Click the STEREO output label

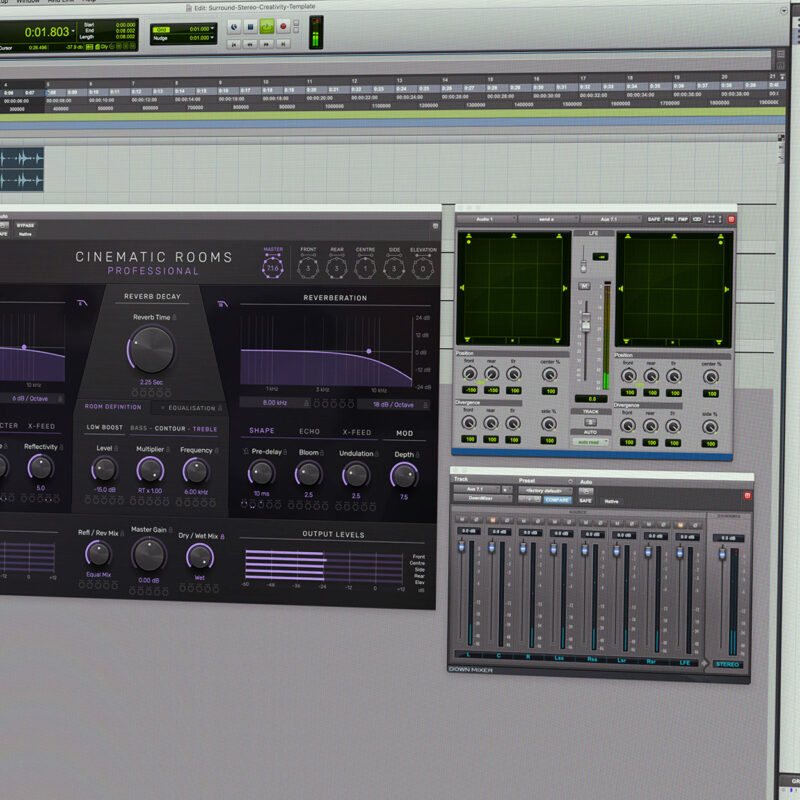[x=728, y=664]
